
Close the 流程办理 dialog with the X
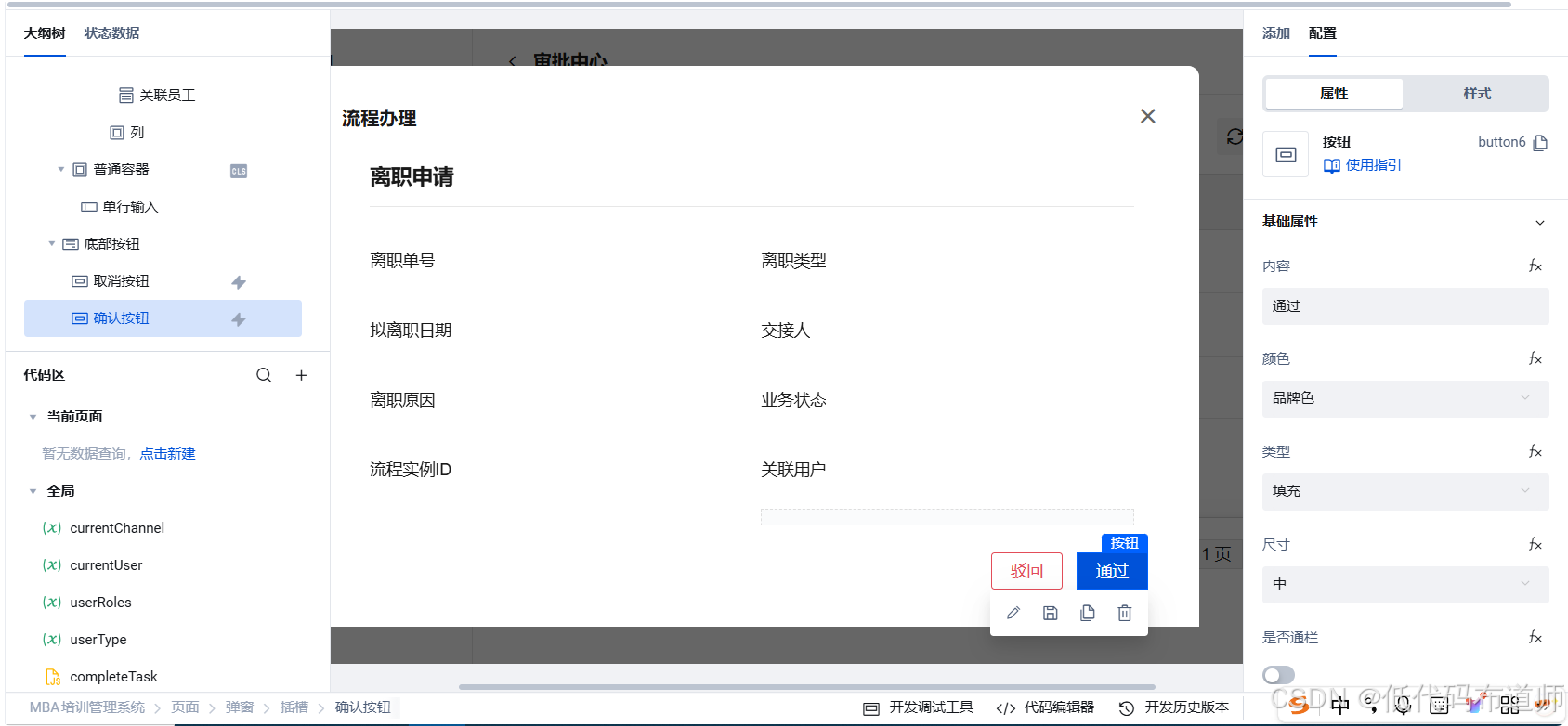1148,116
